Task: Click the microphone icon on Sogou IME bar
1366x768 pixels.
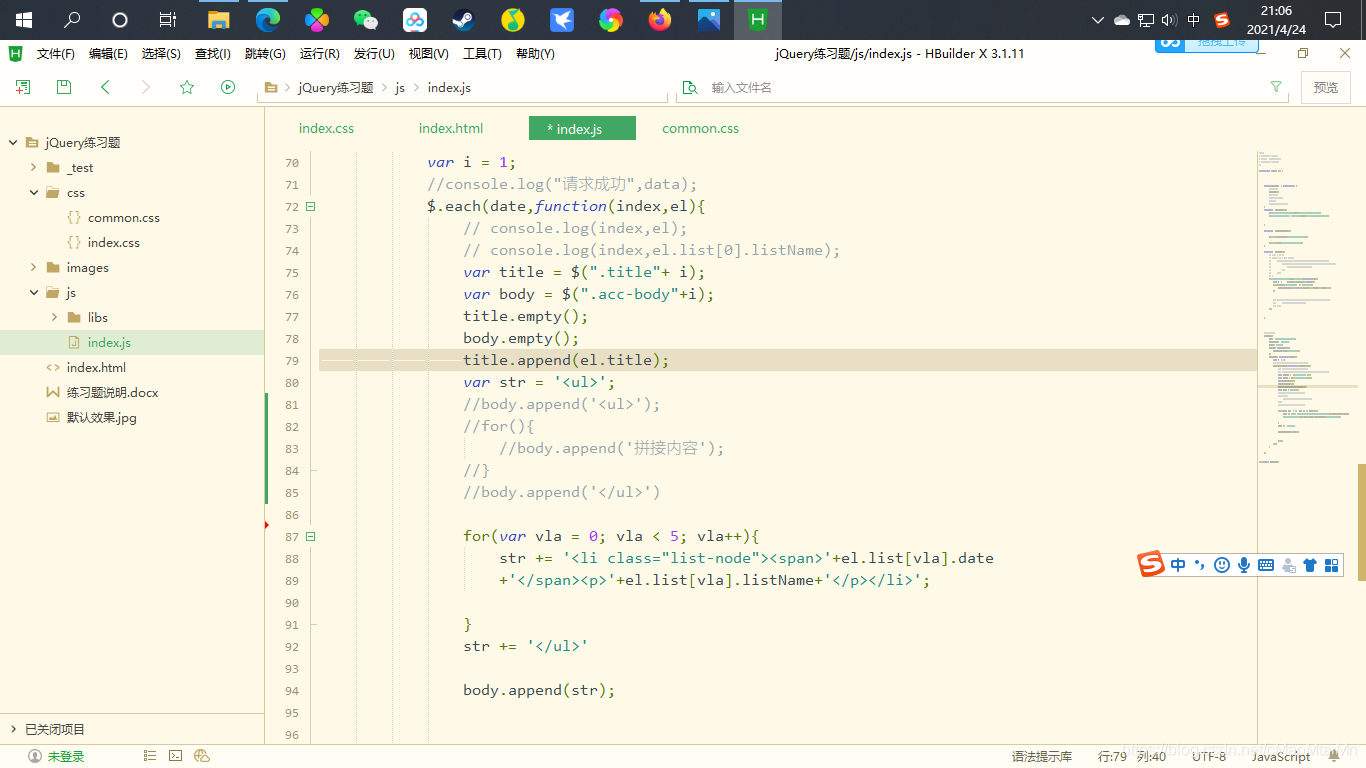Action: 1244,565
